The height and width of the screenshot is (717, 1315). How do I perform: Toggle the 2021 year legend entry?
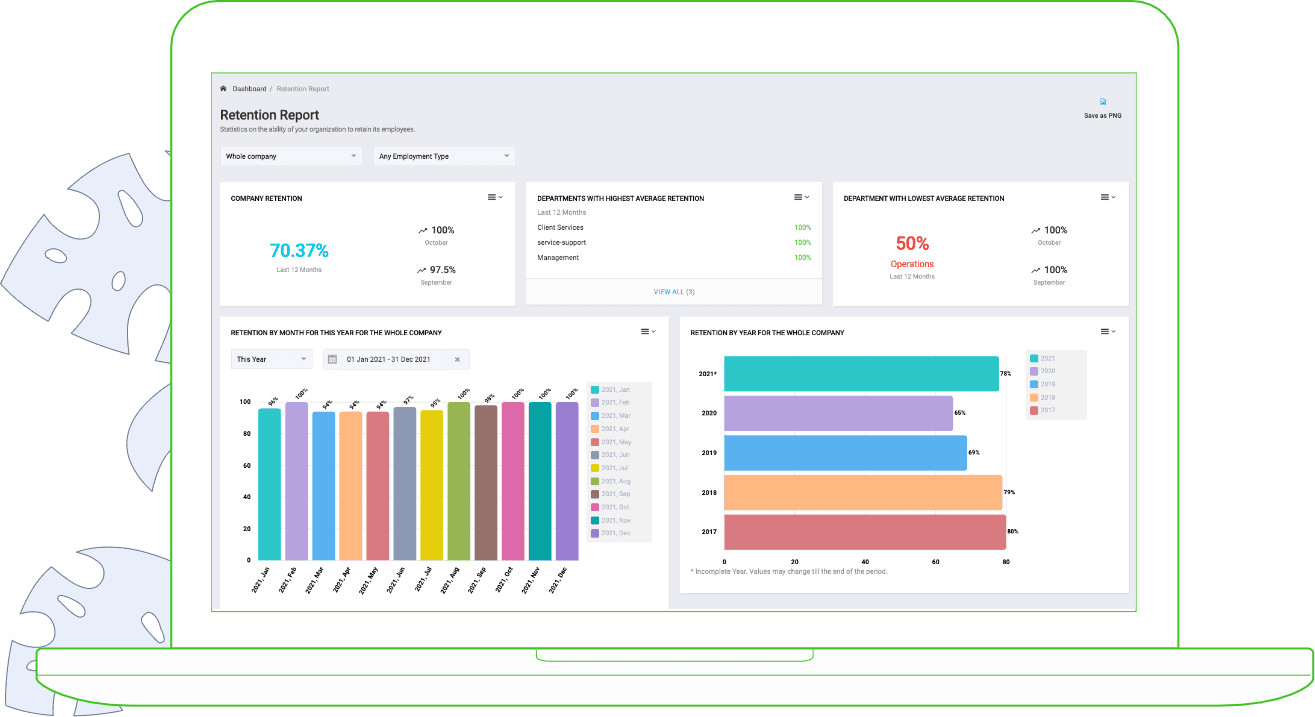click(1043, 358)
